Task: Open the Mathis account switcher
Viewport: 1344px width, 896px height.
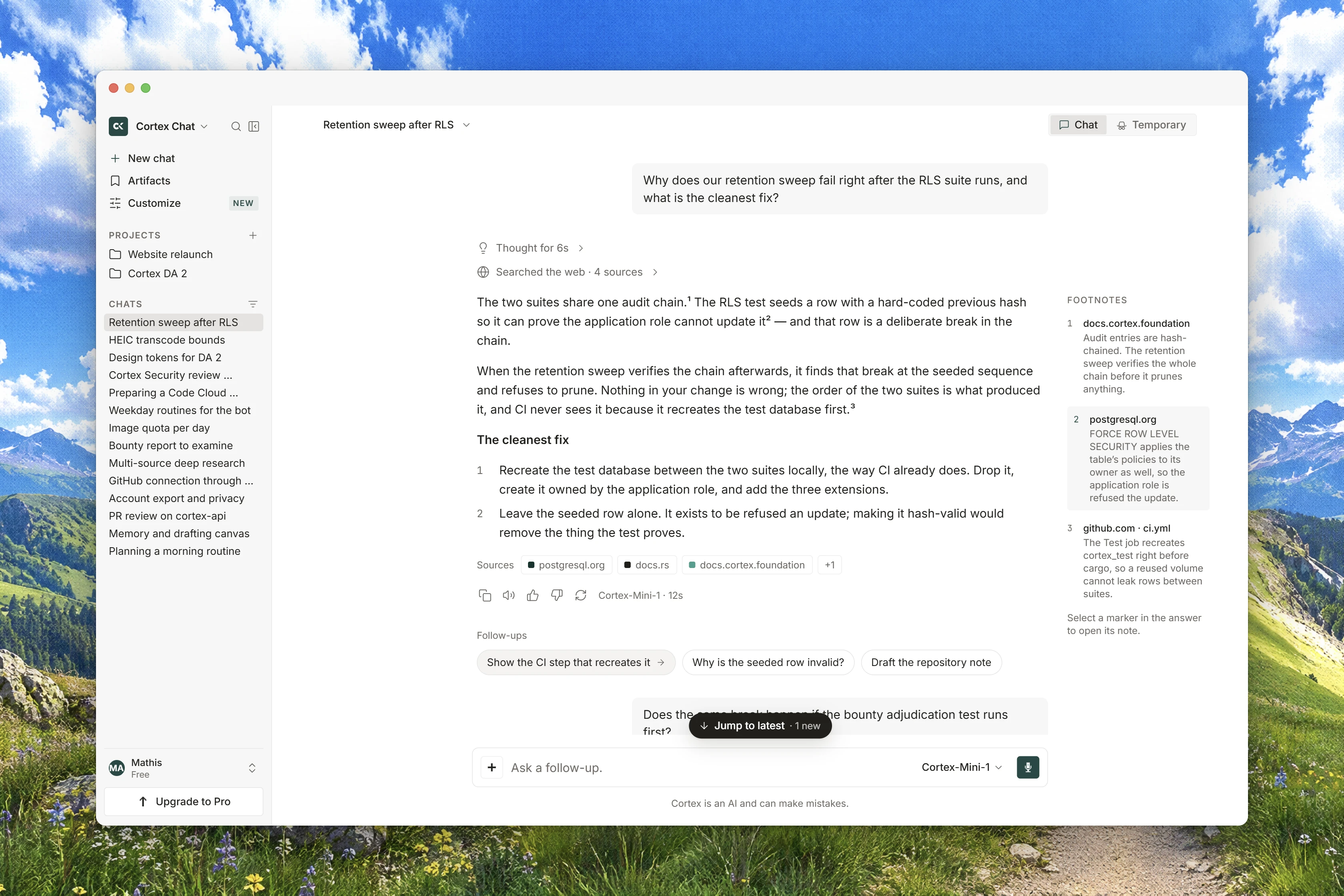Action: click(184, 768)
